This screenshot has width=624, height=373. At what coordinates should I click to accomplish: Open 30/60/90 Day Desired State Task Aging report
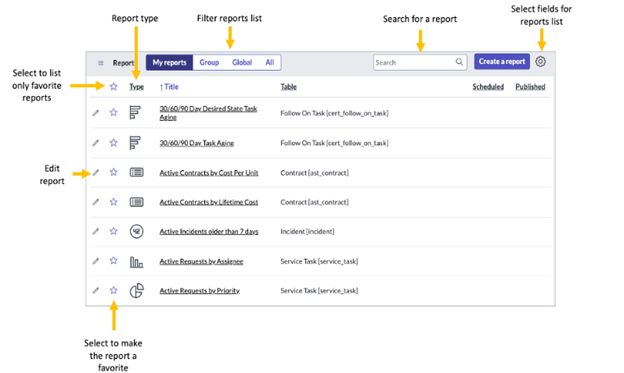[208, 113]
